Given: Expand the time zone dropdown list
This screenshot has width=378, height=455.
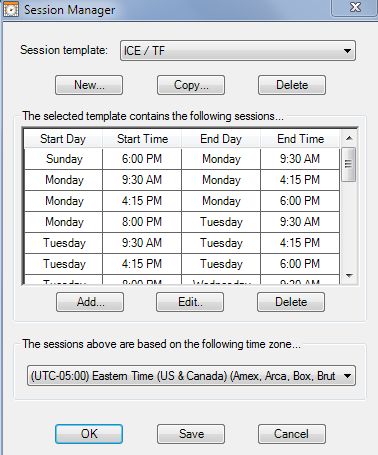Looking at the screenshot, I should pos(191,376).
